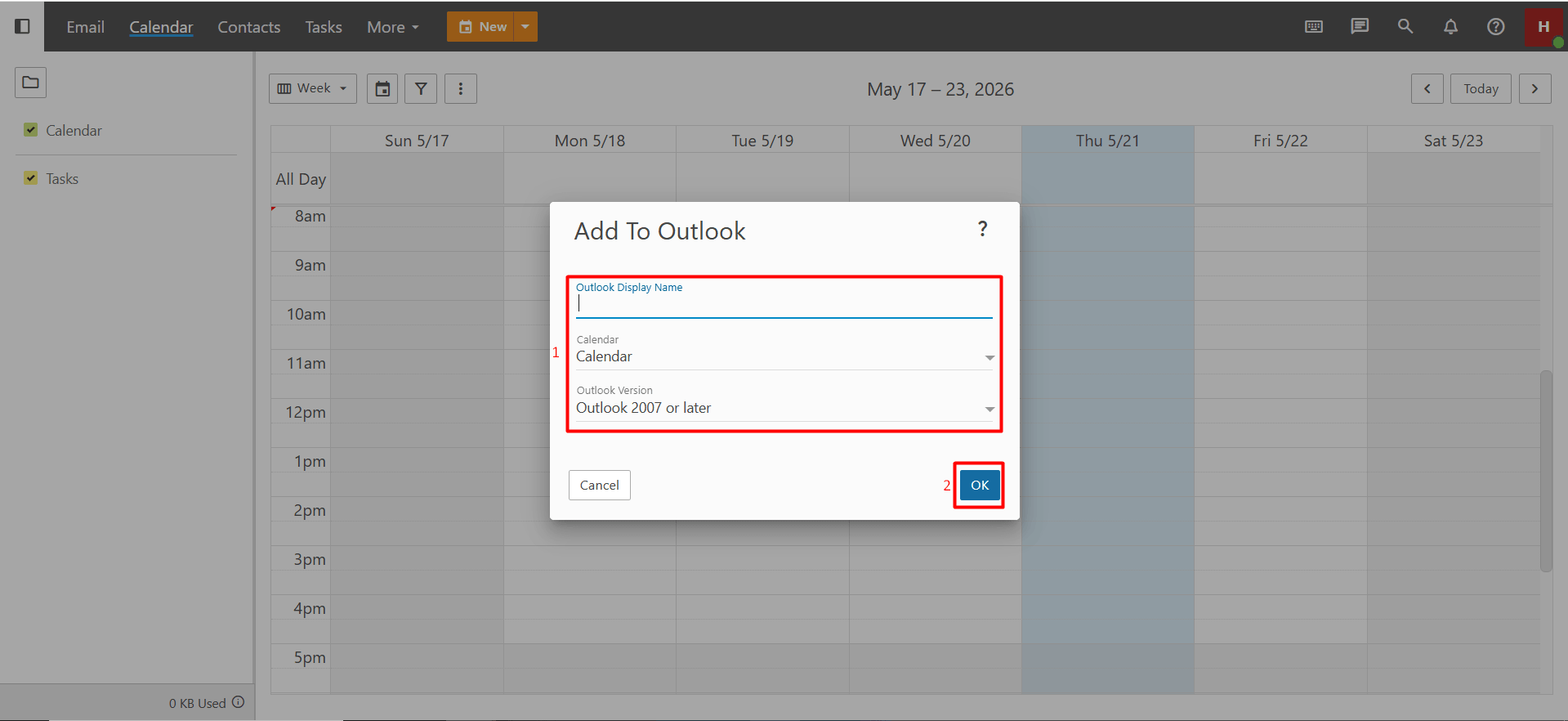Open the Tasks tab in the top bar
1568x721 pixels.
coord(324,27)
